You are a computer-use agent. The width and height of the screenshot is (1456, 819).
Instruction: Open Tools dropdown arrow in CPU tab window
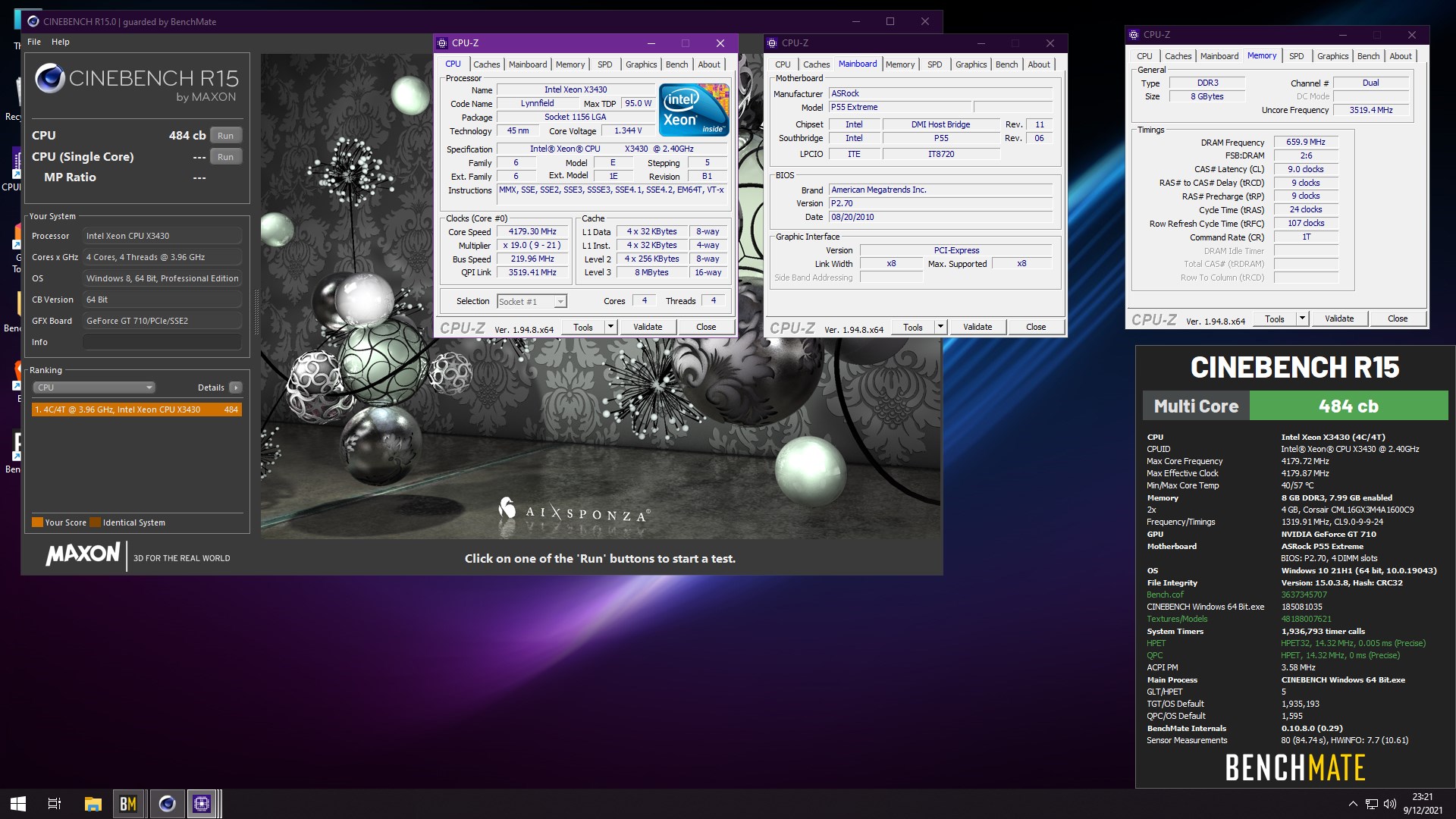pos(610,327)
